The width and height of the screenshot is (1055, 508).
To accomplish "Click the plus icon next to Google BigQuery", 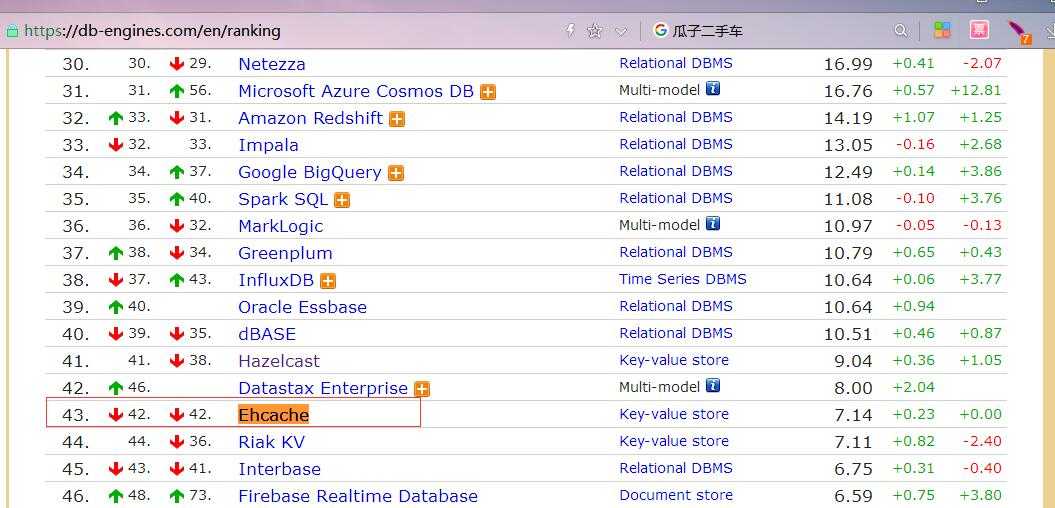I will 396,173.
